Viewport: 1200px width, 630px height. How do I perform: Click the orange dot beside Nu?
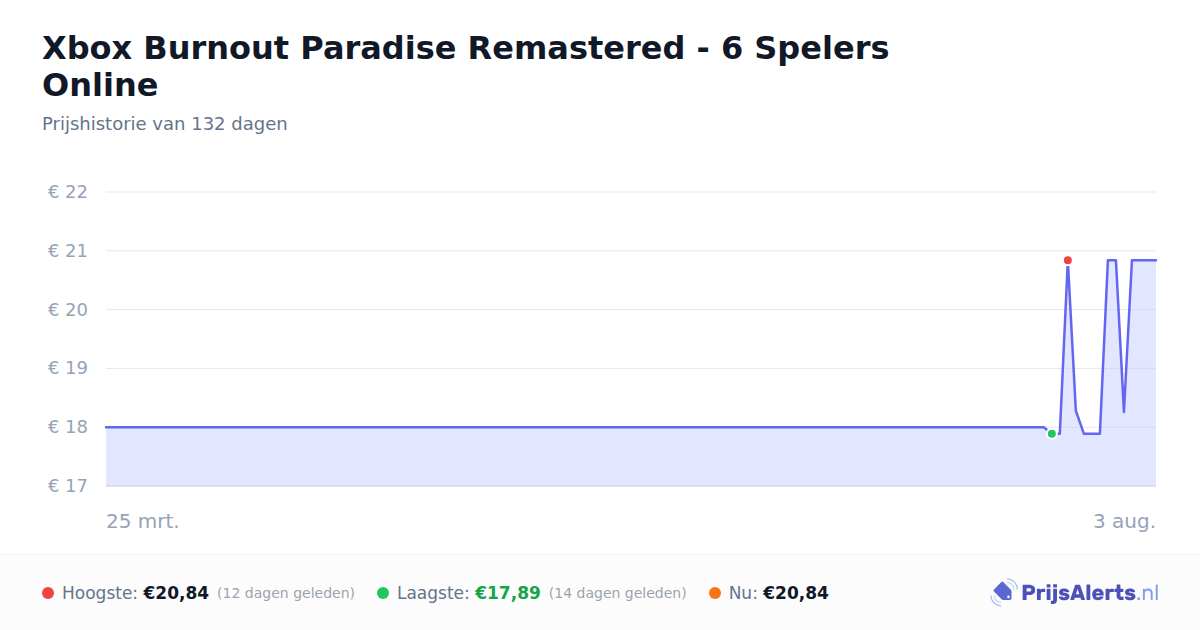click(x=715, y=593)
